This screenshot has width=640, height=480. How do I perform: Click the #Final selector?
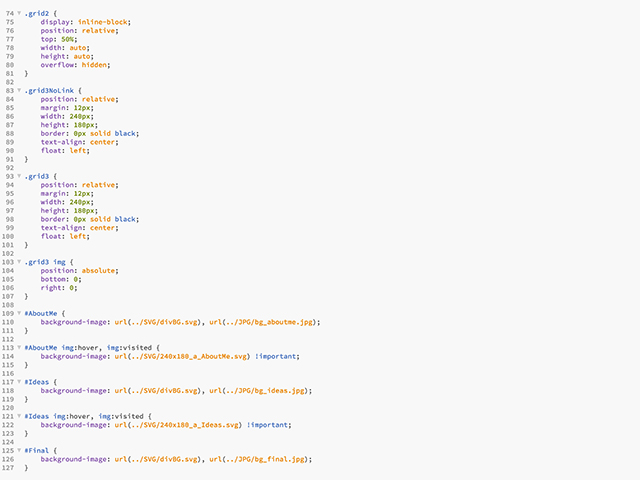pos(37,451)
